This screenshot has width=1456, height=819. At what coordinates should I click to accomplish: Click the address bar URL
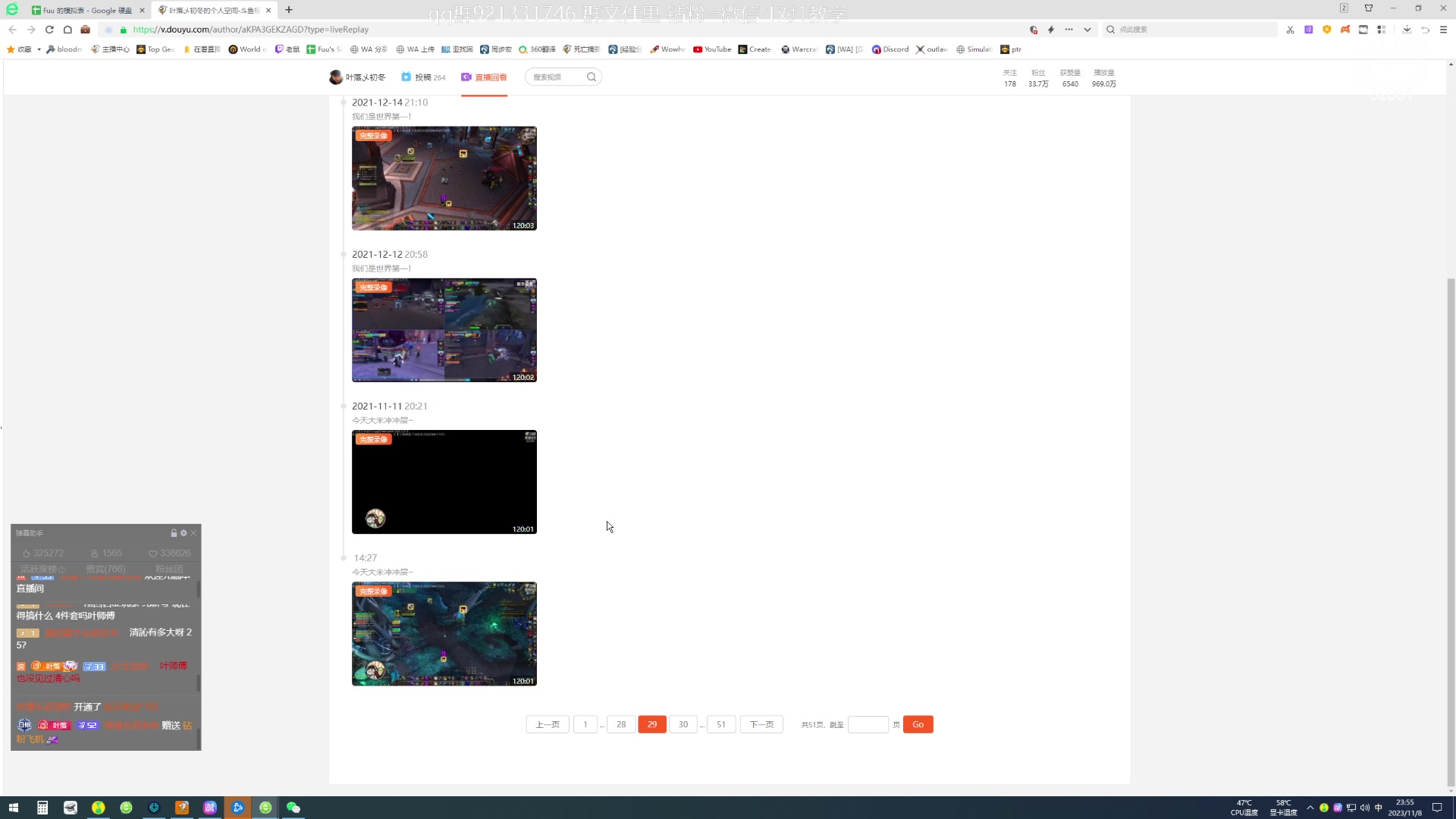coord(251,30)
